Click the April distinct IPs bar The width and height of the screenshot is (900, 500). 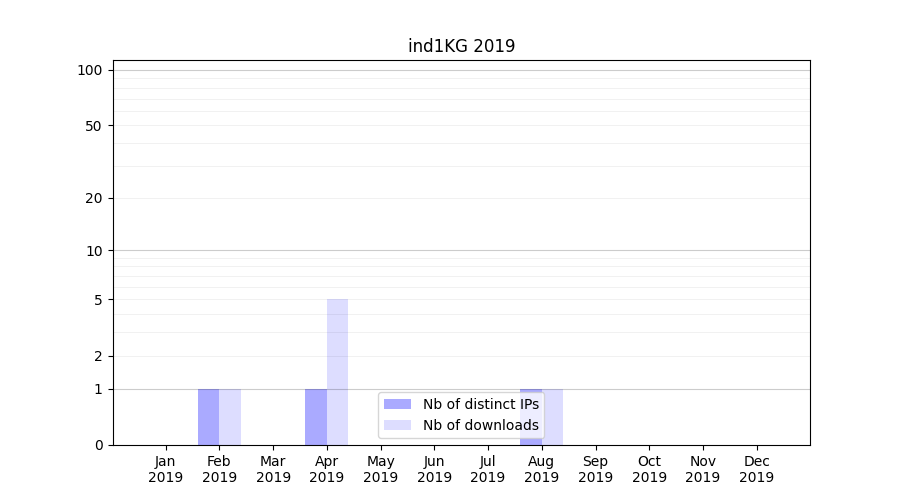(x=316, y=416)
